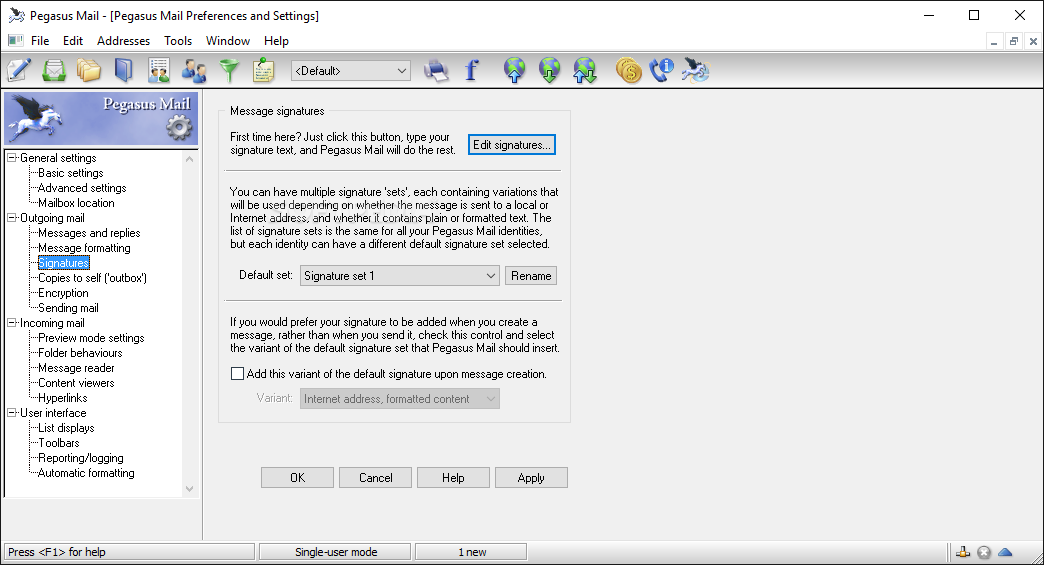The height and width of the screenshot is (565, 1044).
Task: Open mail filtering rules funnel icon
Action: 229,70
